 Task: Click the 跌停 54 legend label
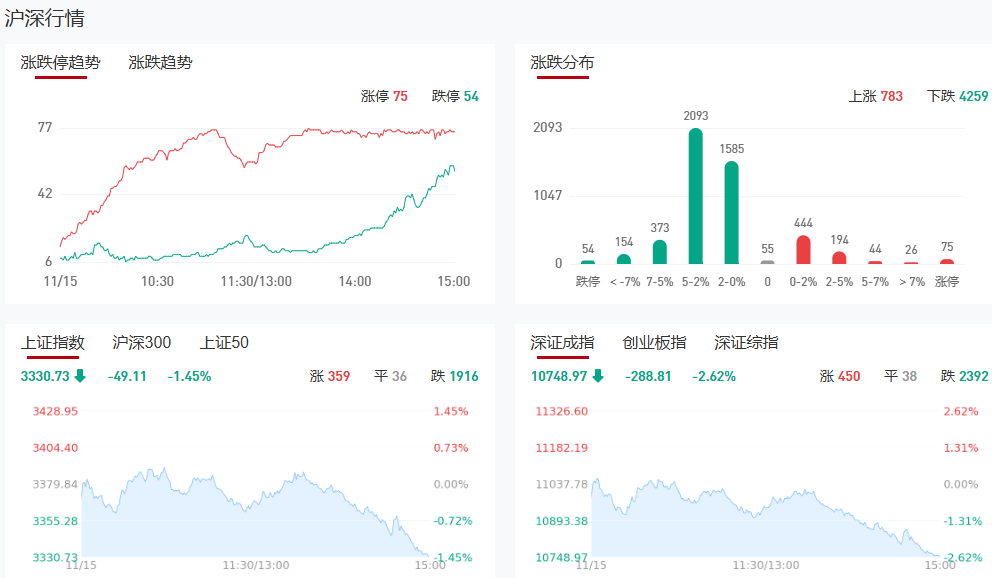pos(455,97)
